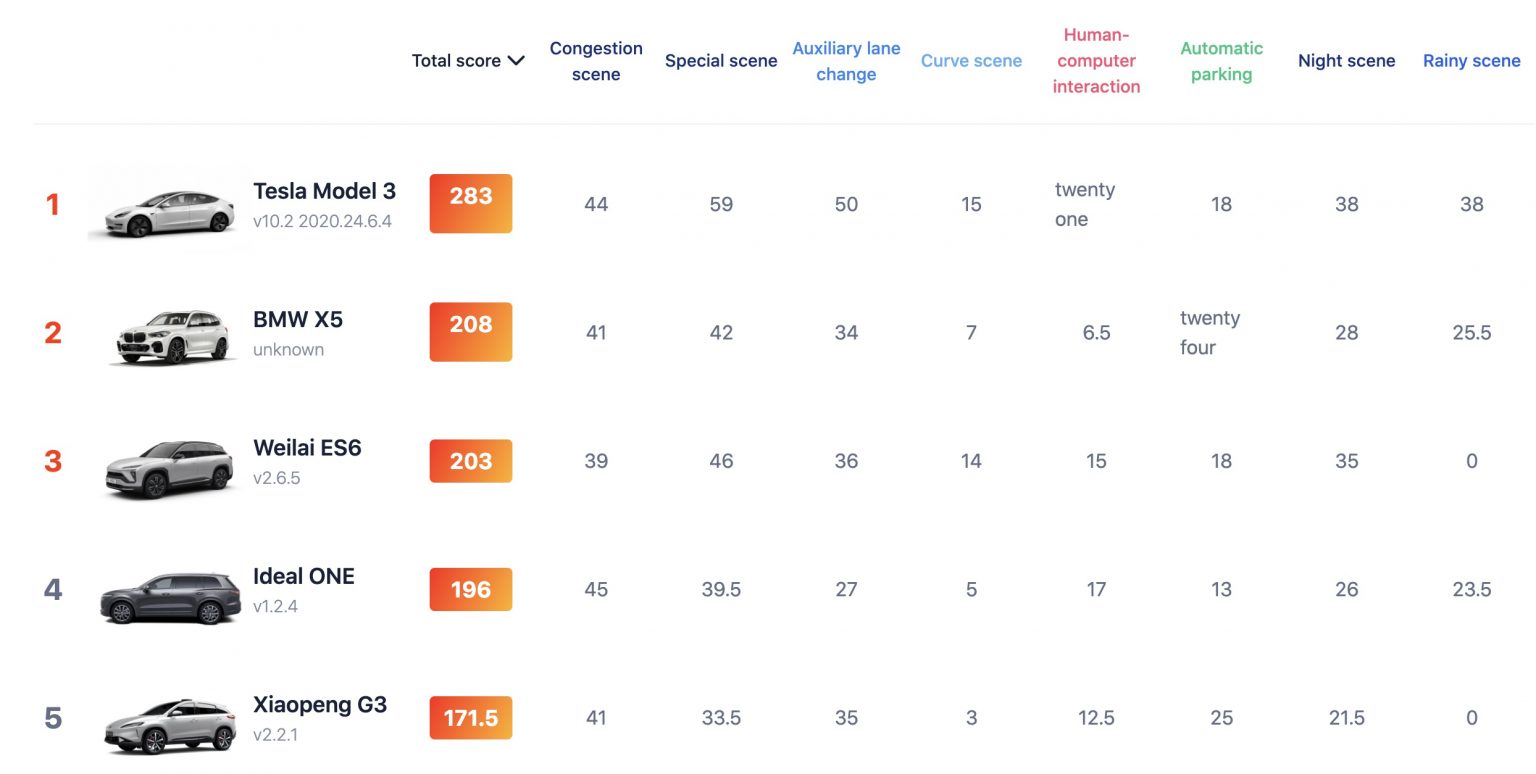
Task: Select the Congestion scene column header
Action: tap(596, 61)
